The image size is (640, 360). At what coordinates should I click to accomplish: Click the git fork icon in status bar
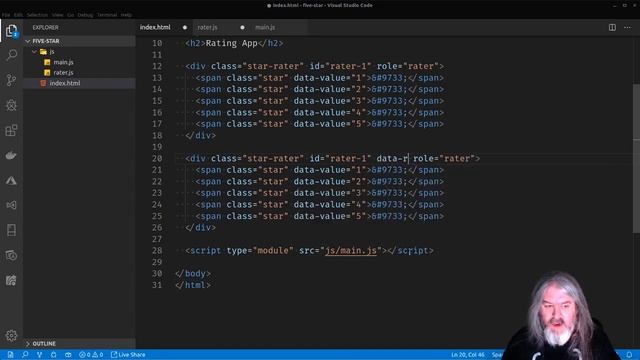tap(39, 355)
